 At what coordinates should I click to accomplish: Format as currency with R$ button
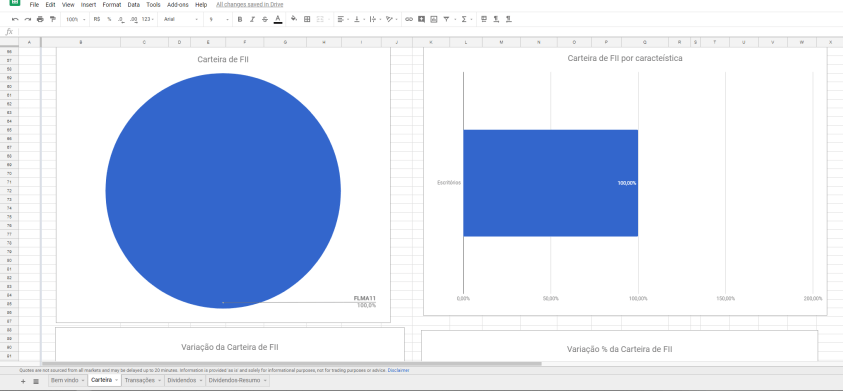coord(97,19)
